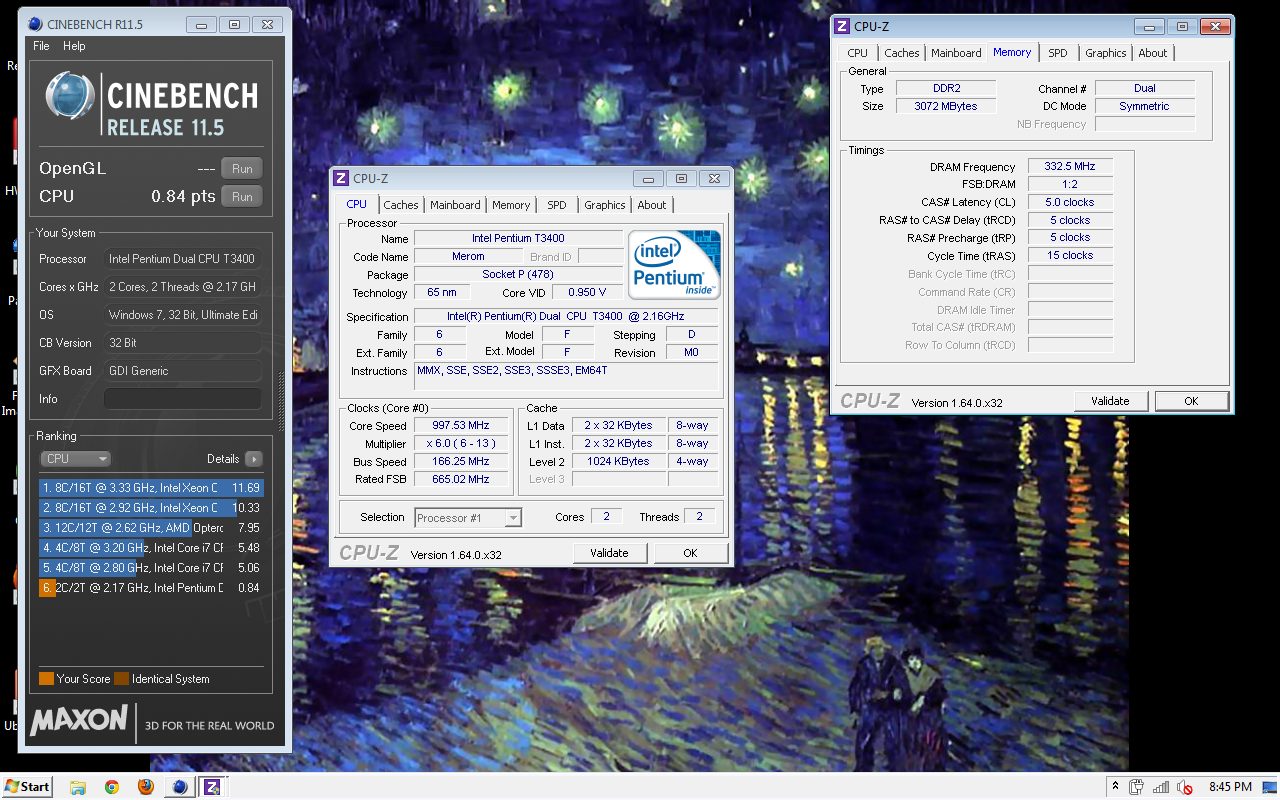This screenshot has height=800, width=1280.
Task: Click the DC Mode value Symmetric
Action: coord(1145,106)
